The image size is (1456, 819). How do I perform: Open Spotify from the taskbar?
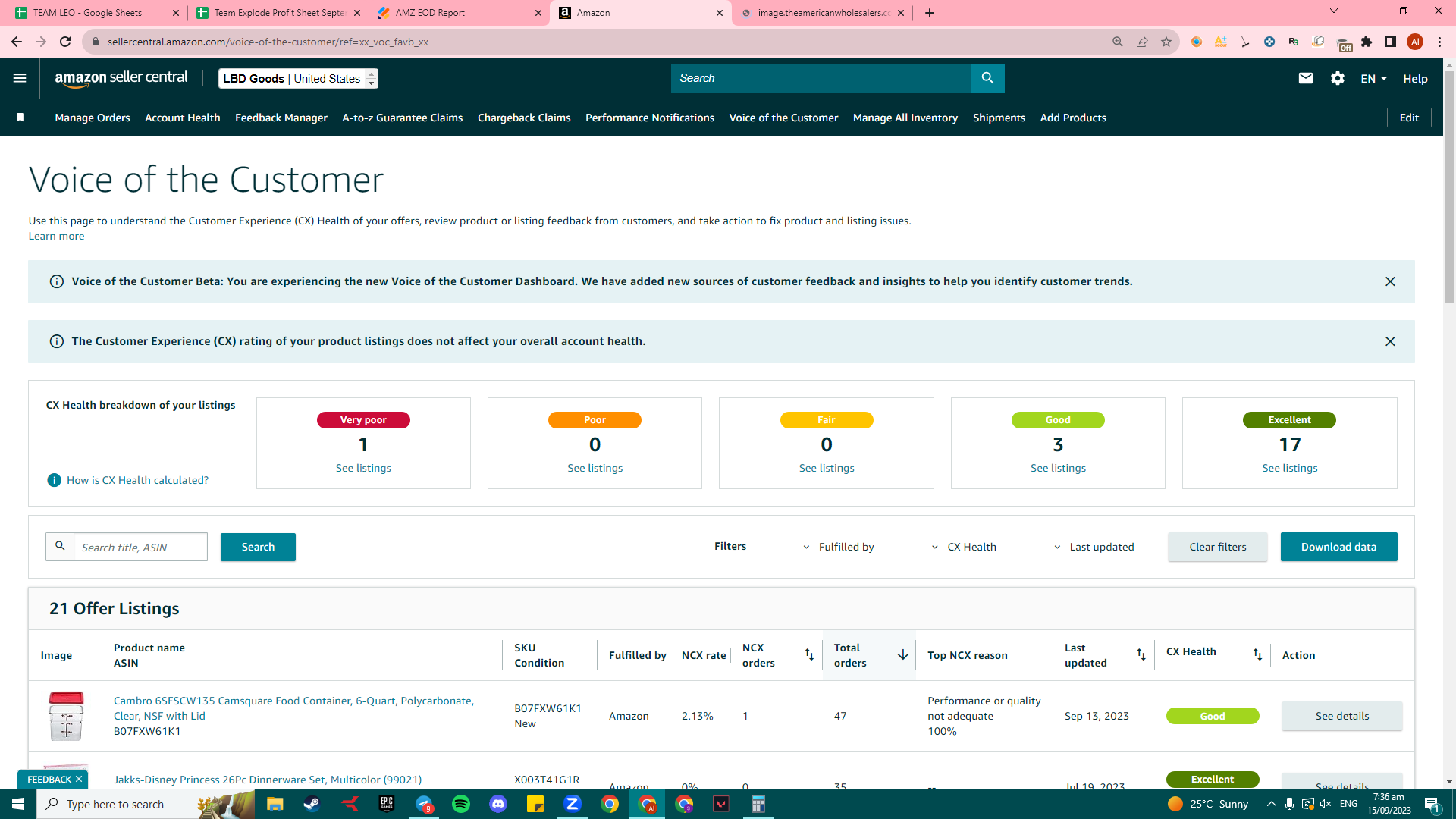[461, 804]
